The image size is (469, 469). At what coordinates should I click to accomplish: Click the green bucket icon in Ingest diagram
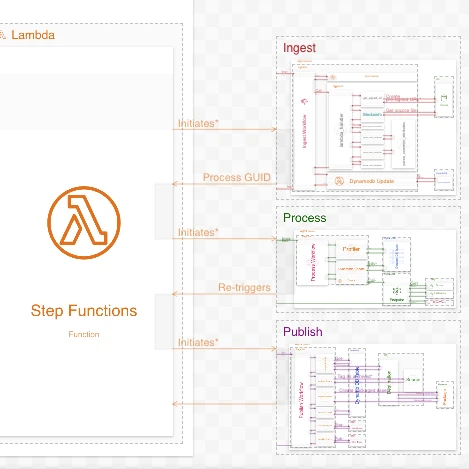pyautogui.click(x=444, y=98)
